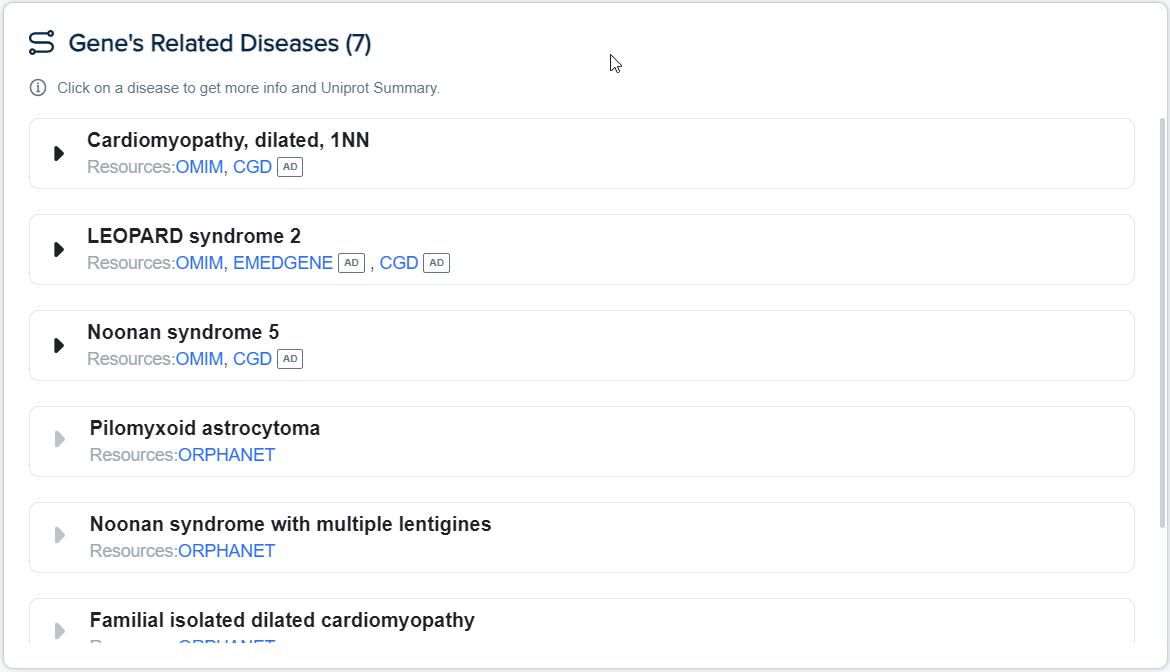Open CGD link under Noonan syndrome 5
1170x672 pixels.
[x=252, y=359]
